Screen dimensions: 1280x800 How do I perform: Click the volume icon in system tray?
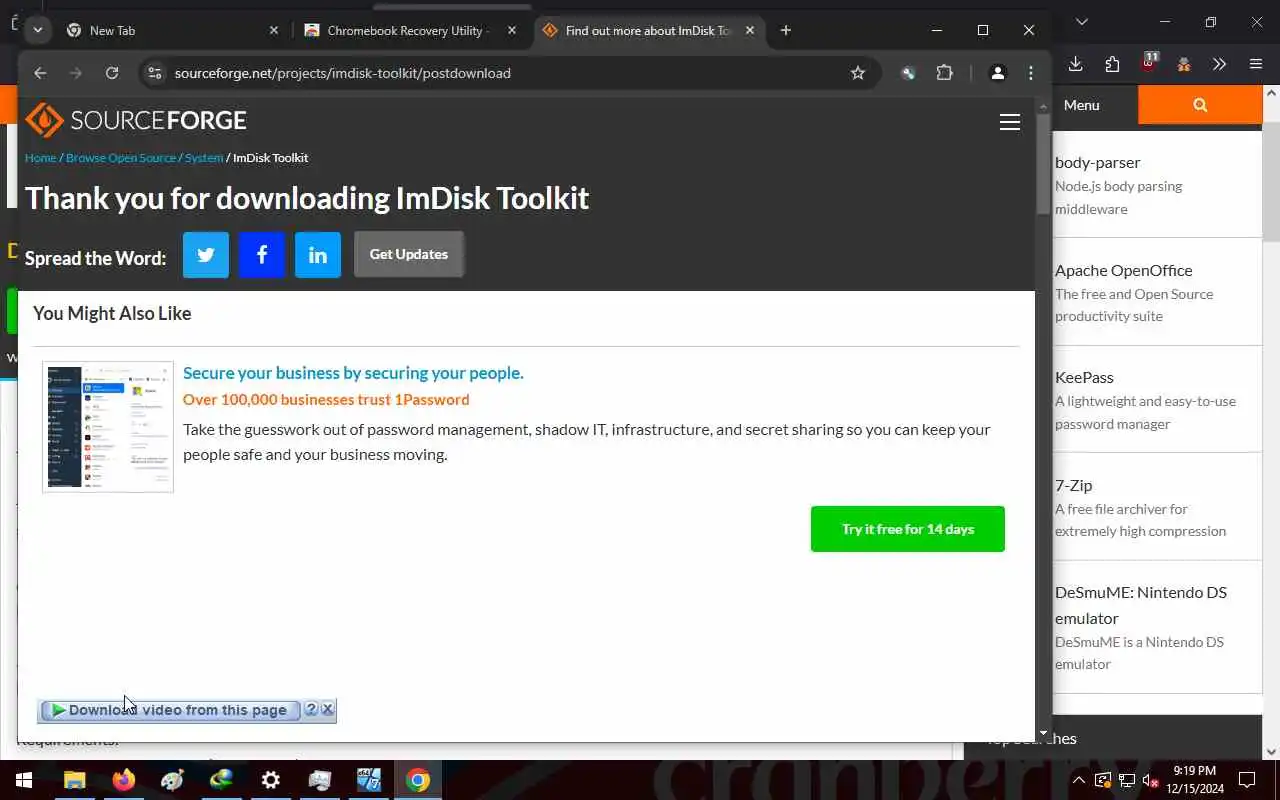(x=1150, y=780)
